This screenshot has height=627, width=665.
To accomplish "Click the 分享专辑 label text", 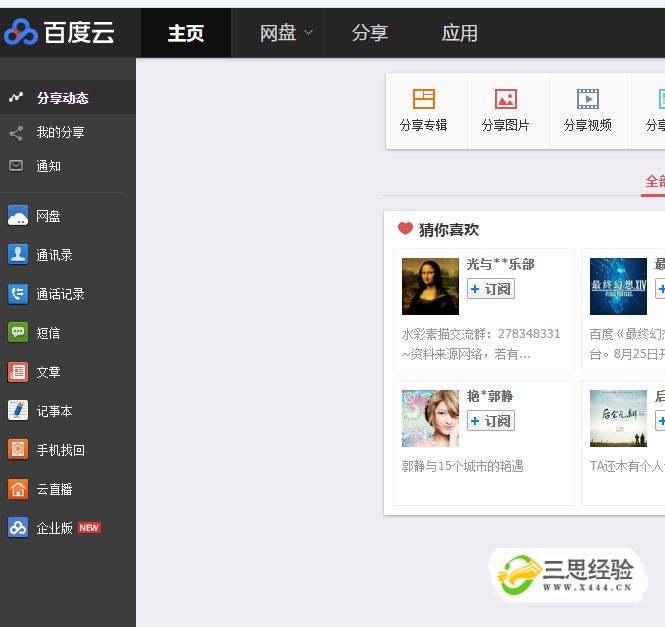I will click(424, 125).
